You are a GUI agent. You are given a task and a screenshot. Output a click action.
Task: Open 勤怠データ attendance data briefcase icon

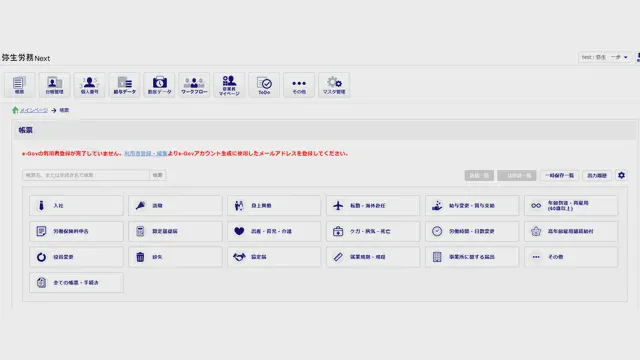pos(160,85)
